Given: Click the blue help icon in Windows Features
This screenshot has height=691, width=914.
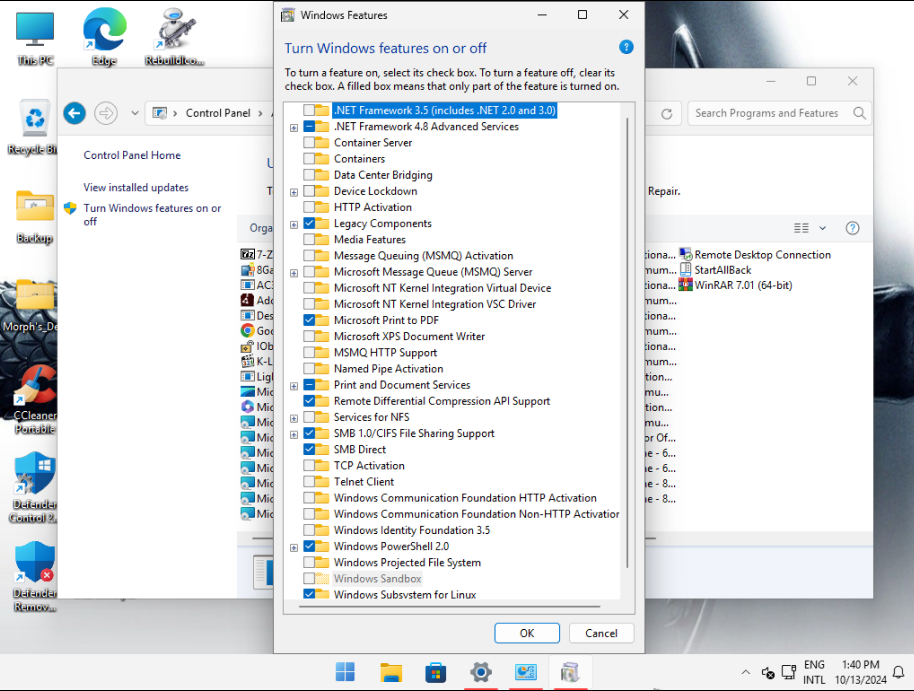Looking at the screenshot, I should point(626,47).
